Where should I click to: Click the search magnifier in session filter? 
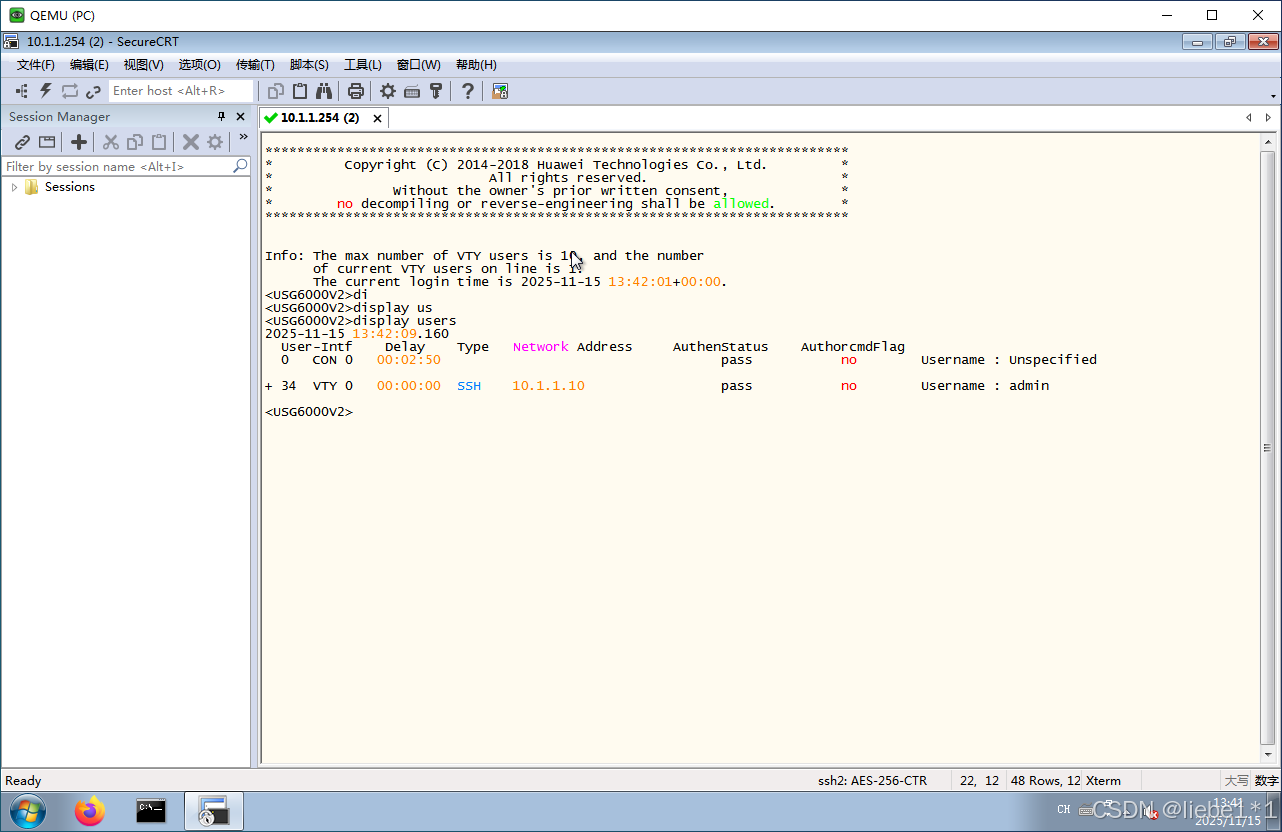pyautogui.click(x=240, y=166)
